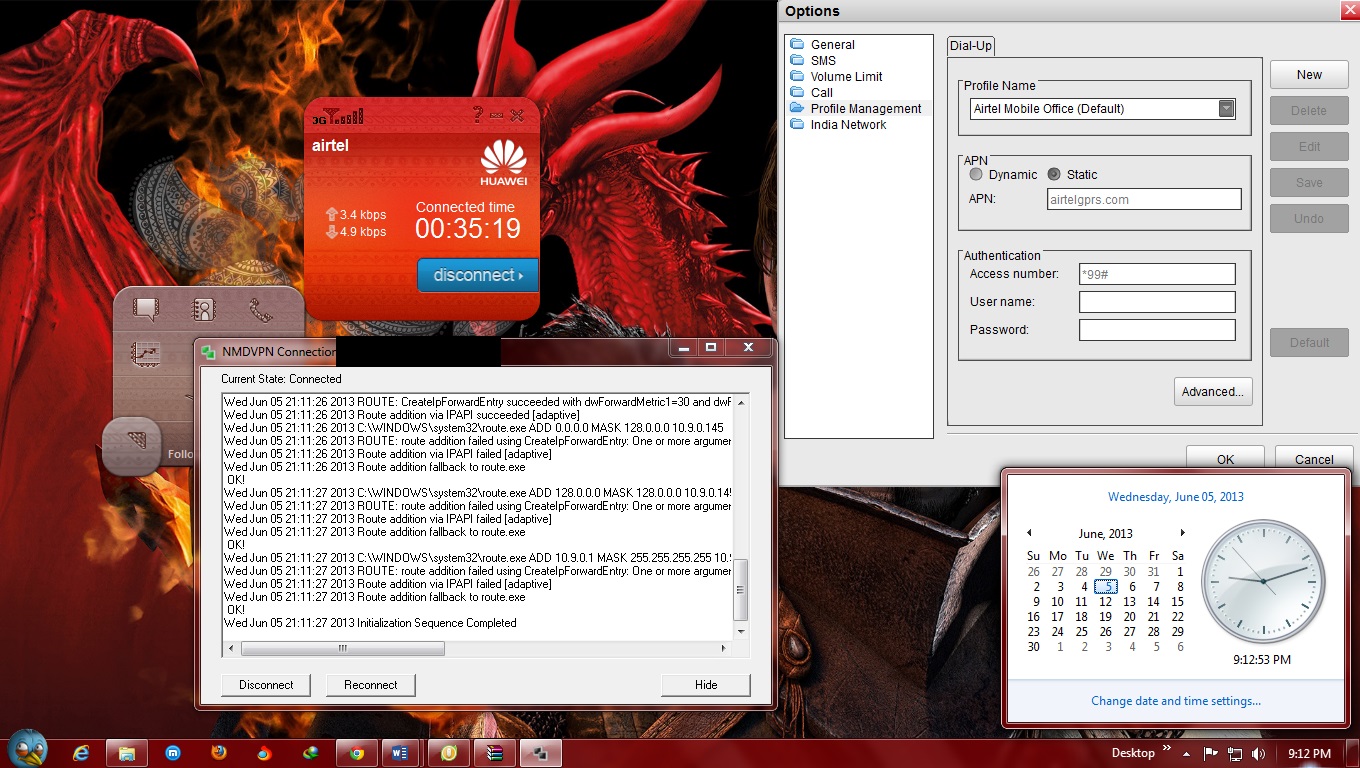This screenshot has width=1360, height=768.
Task: Select Static APN radio button
Action: coord(1054,174)
